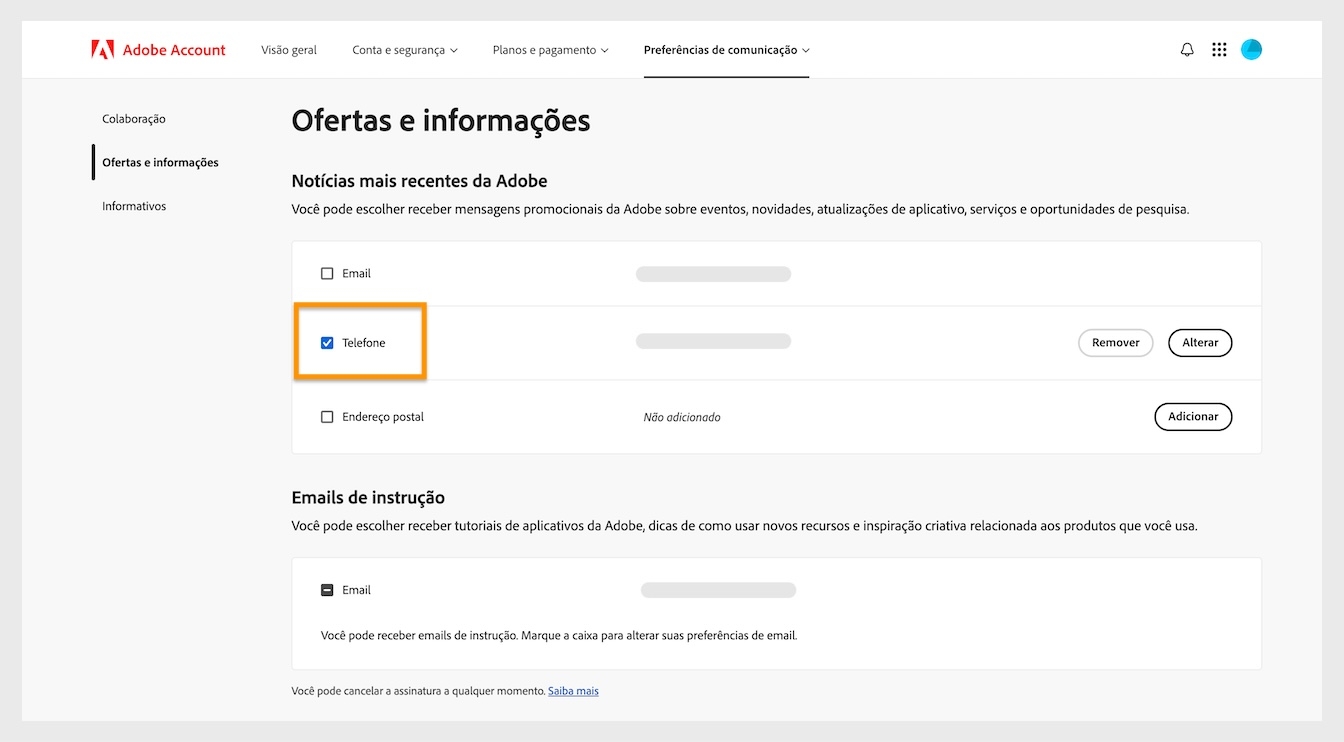
Task: Toggle the Email checkbox for Emails de instrução
Action: 327,589
